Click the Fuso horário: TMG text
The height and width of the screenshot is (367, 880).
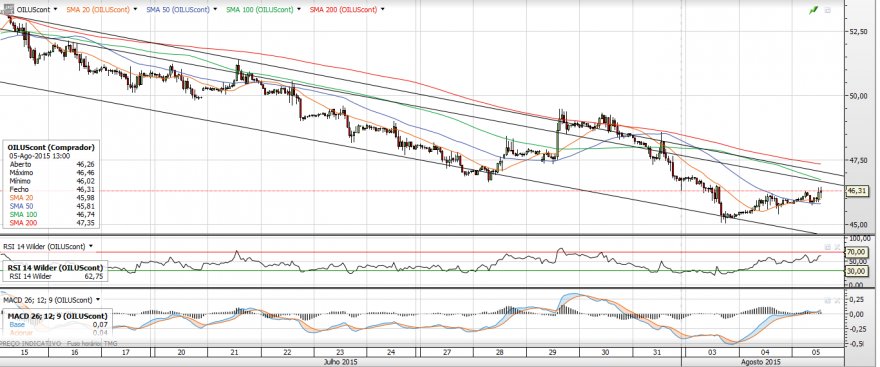(x=93, y=343)
